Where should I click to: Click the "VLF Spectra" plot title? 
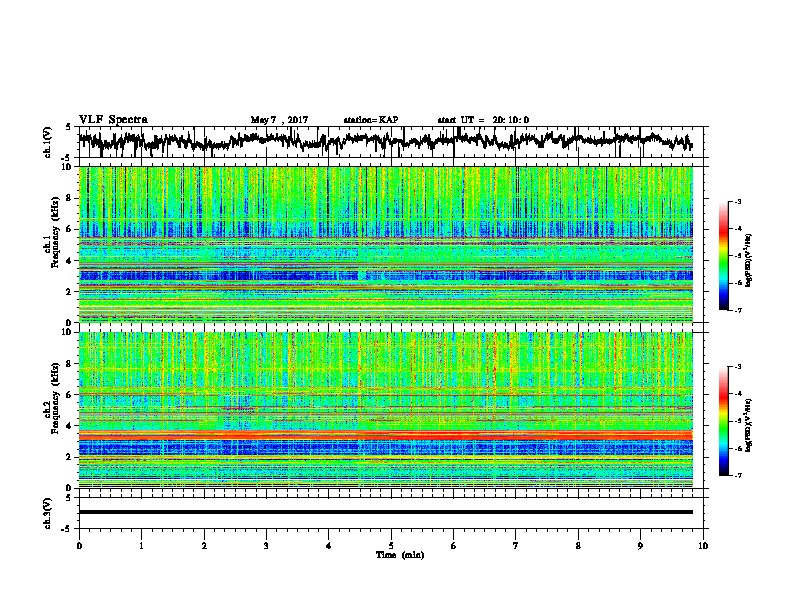[x=113, y=120]
